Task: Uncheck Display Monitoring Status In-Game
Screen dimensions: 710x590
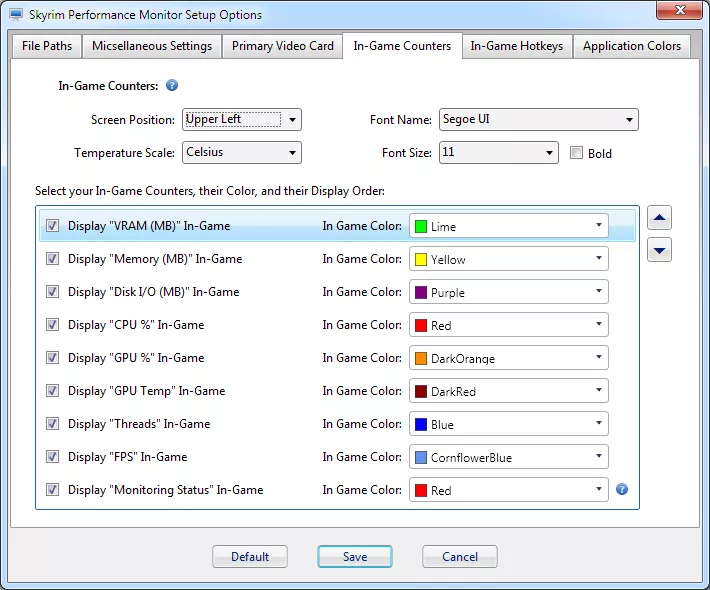Action: (53, 489)
